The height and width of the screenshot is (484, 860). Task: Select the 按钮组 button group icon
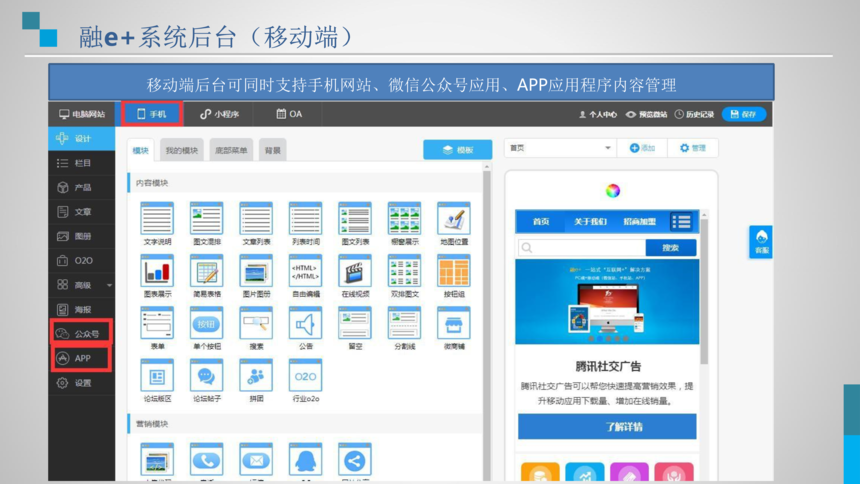[453, 270]
